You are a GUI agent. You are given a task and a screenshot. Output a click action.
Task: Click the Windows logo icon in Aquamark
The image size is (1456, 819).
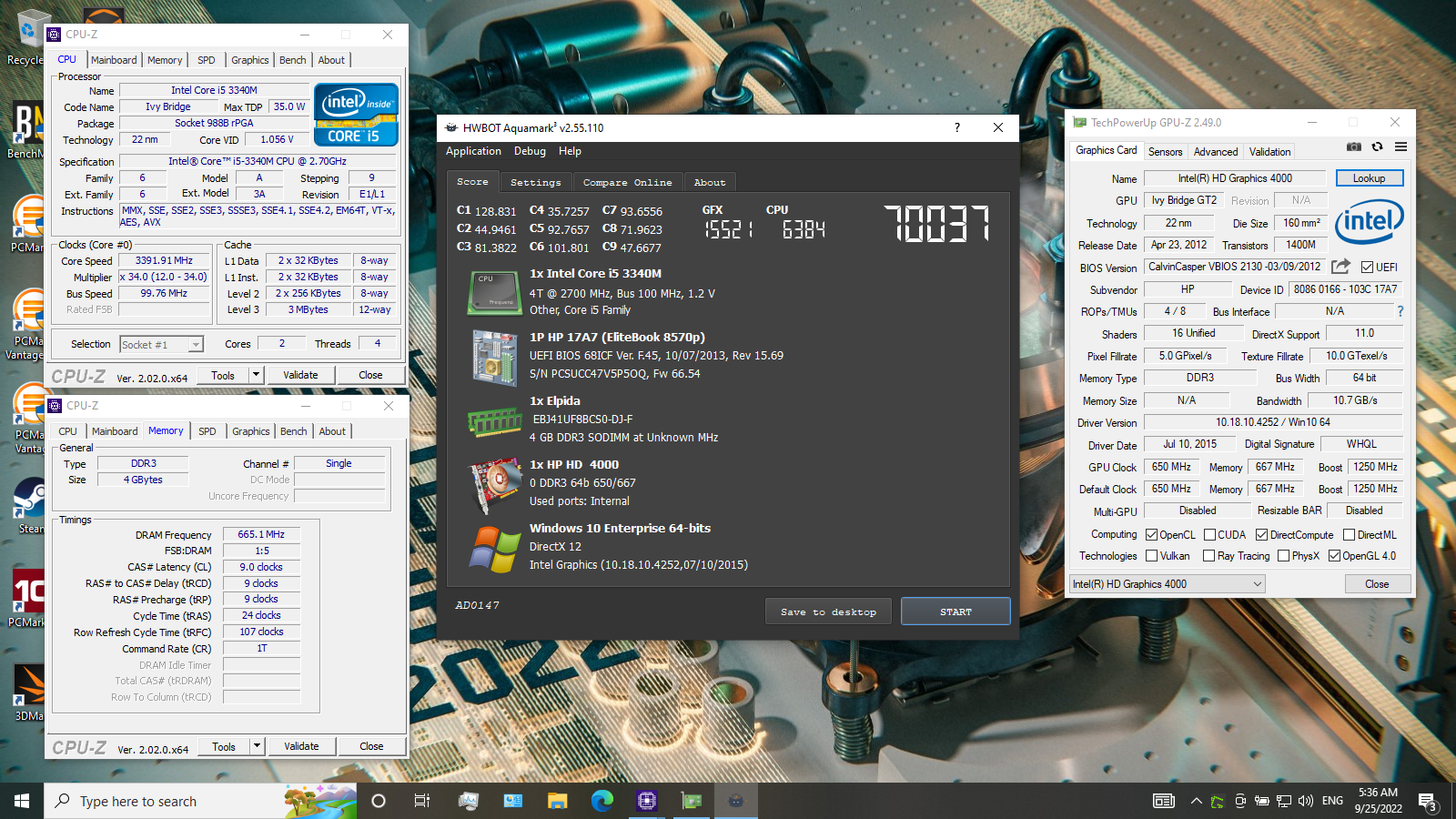pos(494,549)
